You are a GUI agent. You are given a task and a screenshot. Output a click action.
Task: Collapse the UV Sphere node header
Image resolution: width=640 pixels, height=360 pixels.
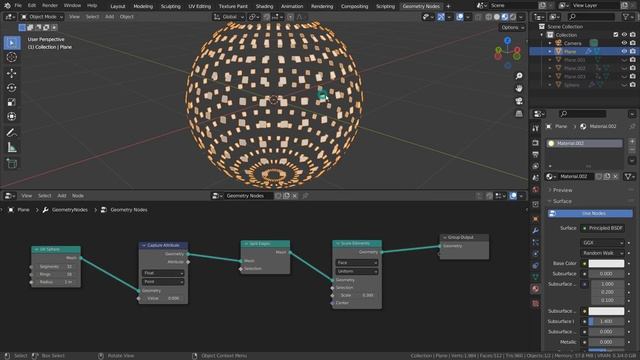[x=36, y=249]
